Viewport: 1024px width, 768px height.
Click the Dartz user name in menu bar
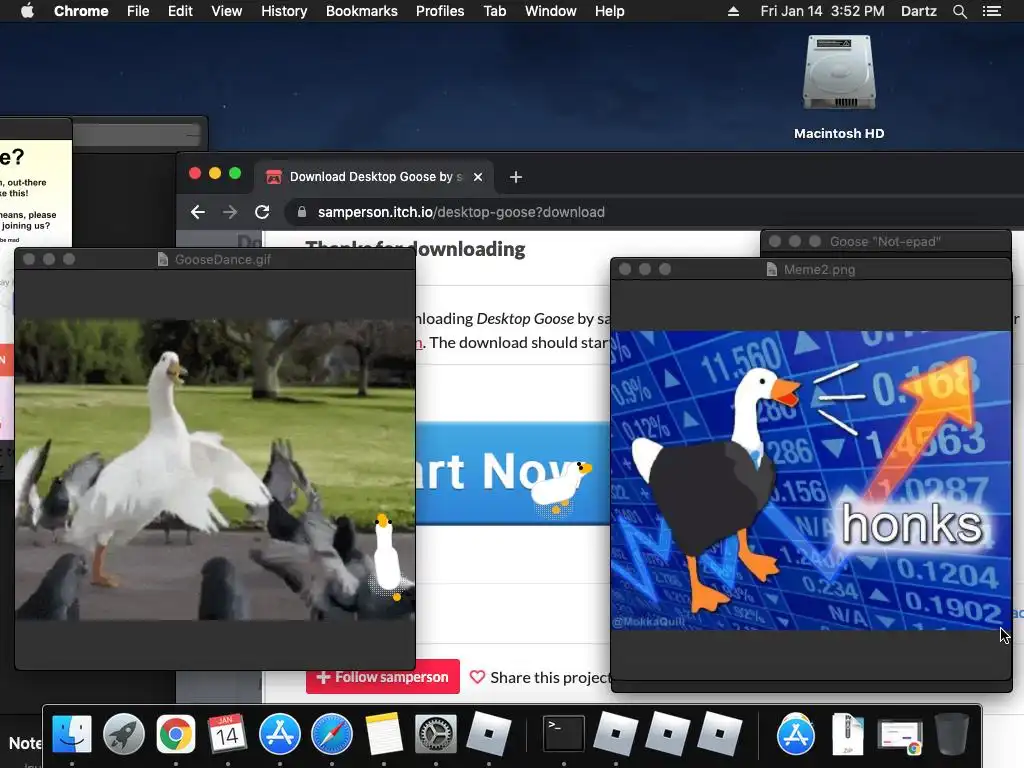tap(918, 11)
